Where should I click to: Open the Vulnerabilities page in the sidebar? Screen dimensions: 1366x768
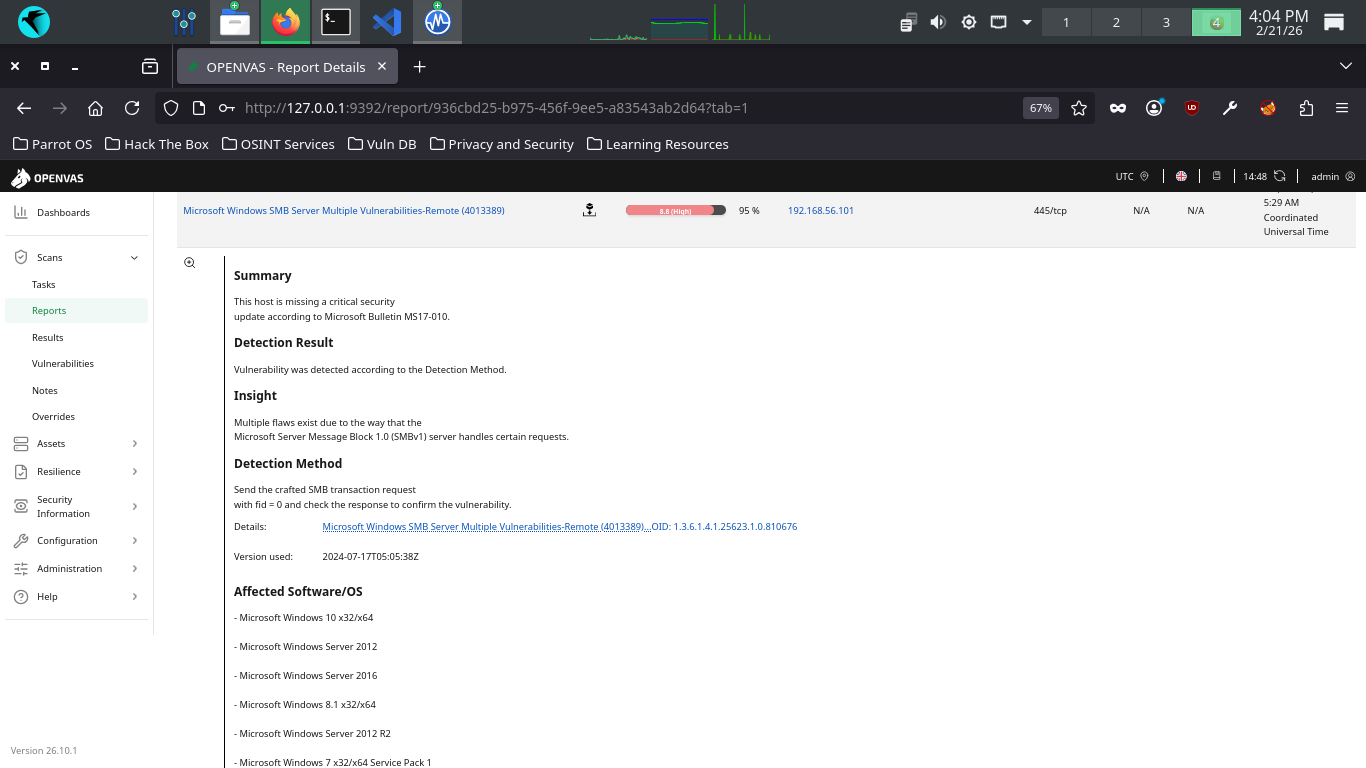[63, 364]
